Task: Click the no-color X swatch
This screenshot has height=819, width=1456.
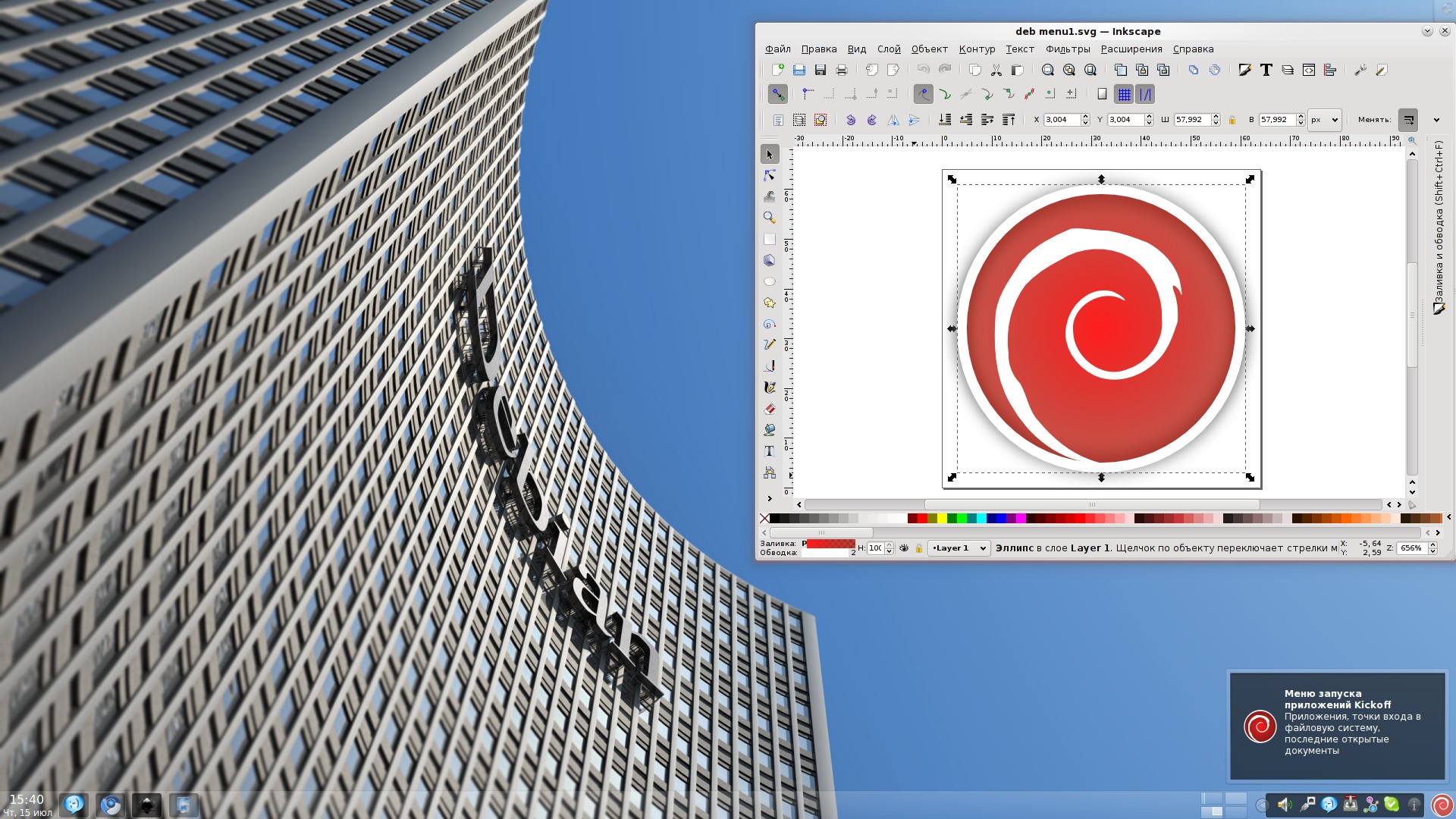Action: coord(764,519)
